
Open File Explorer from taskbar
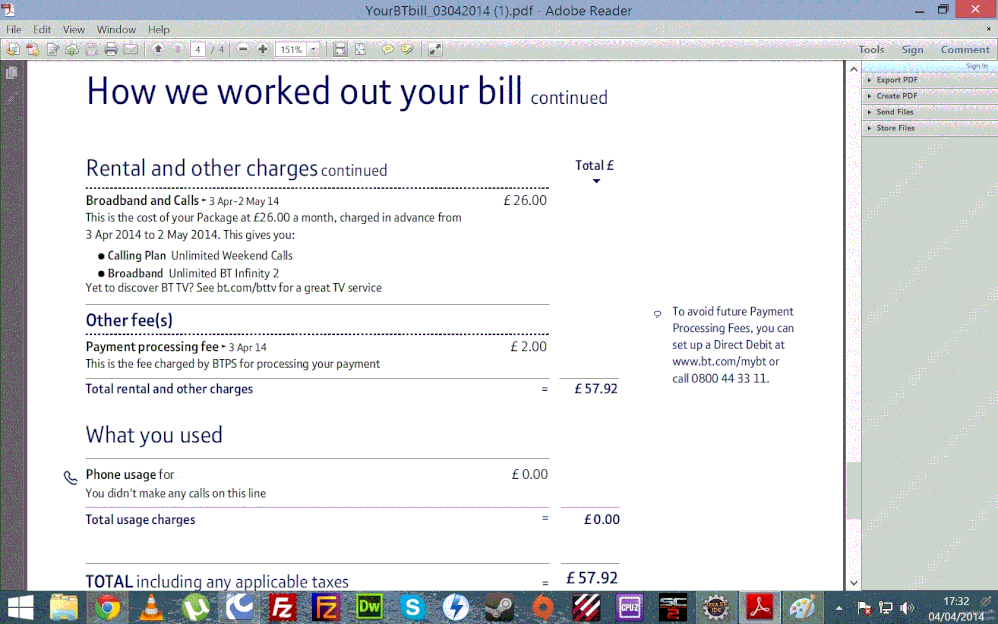tap(64, 607)
